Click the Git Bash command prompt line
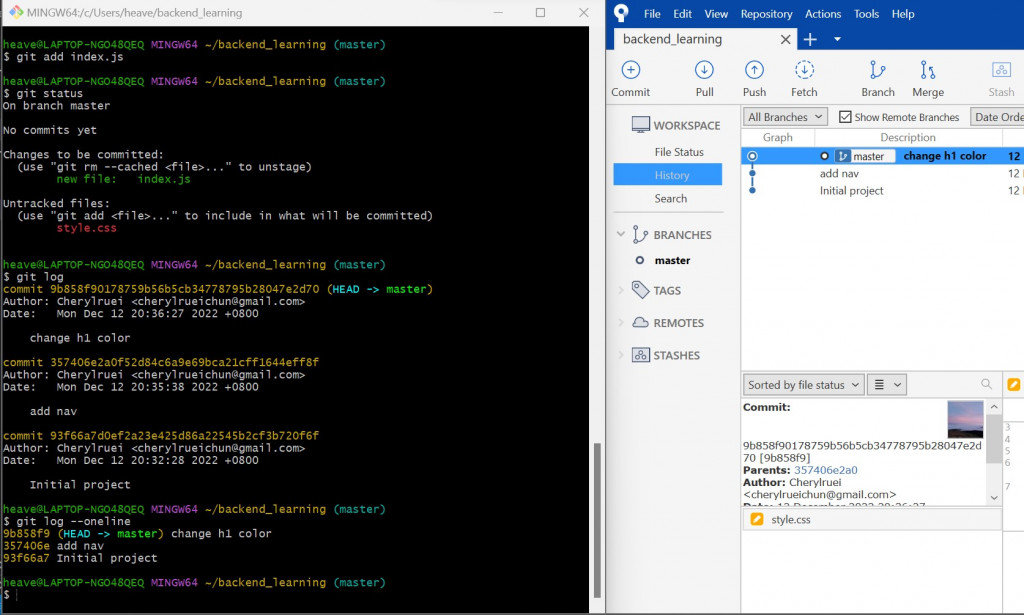The width and height of the screenshot is (1024, 615). point(294,595)
